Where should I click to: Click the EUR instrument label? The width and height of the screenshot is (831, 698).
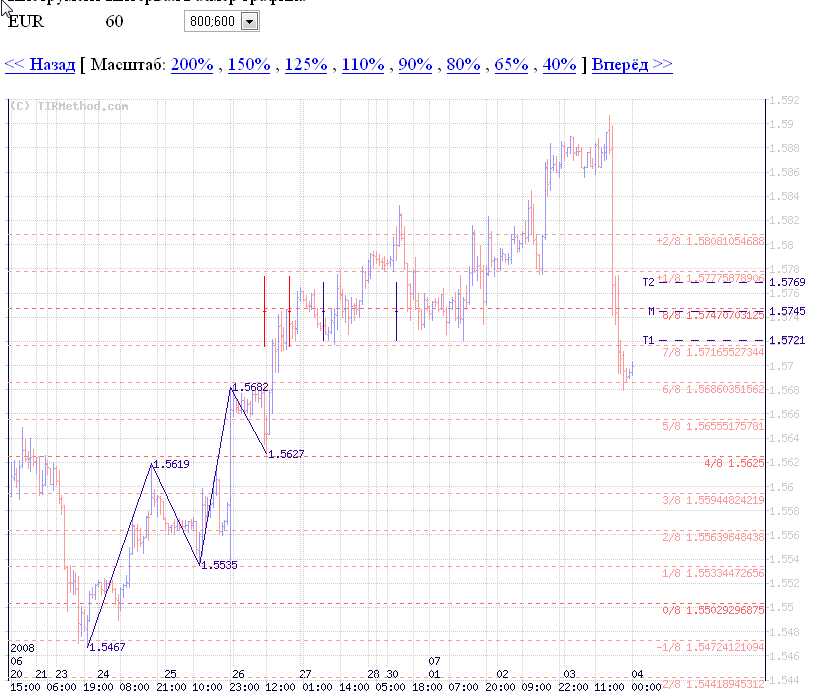(x=26, y=22)
